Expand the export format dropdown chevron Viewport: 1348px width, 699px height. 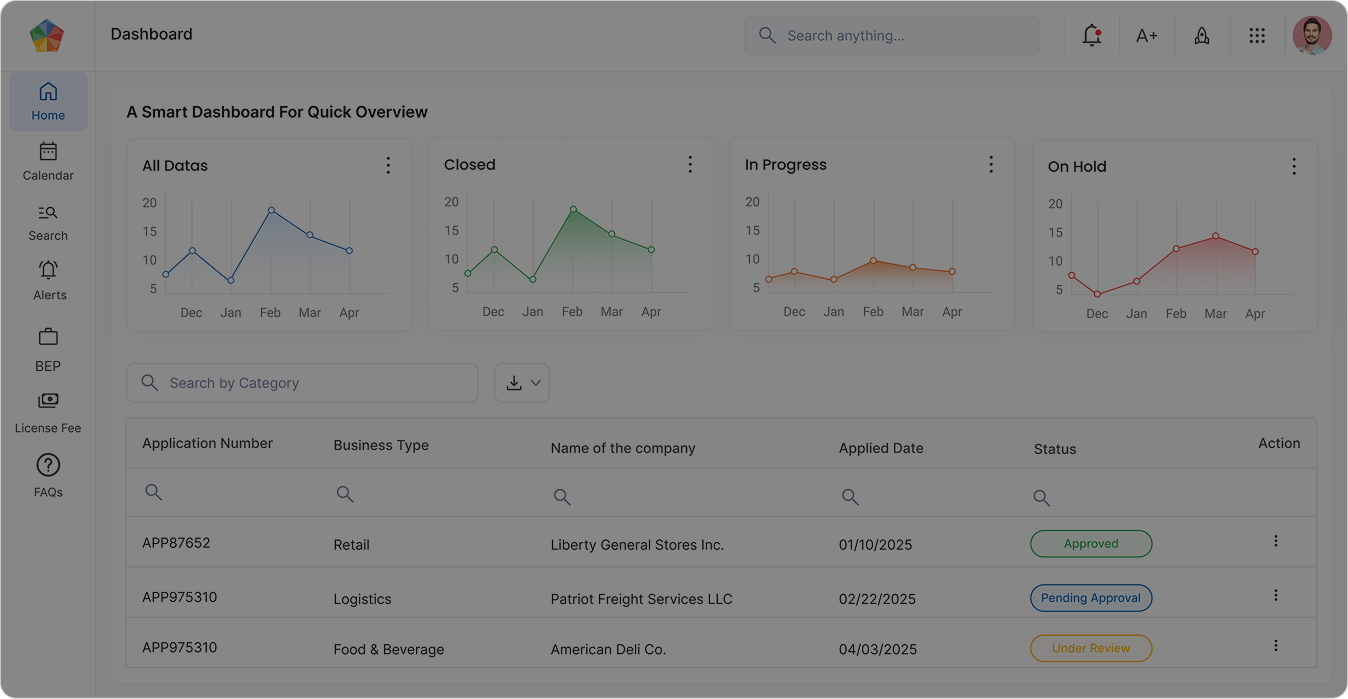coord(536,383)
